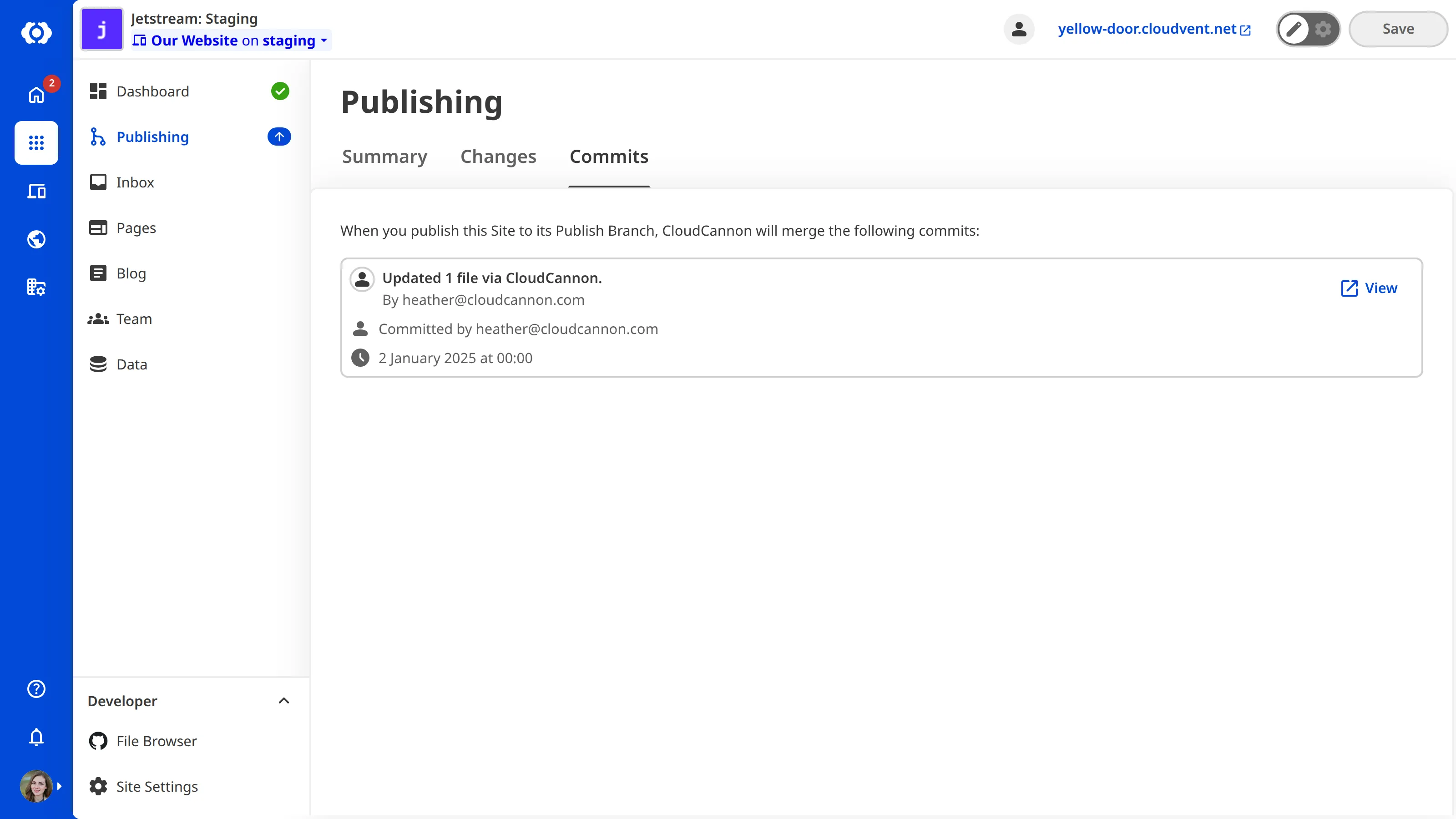Click the blue publish arrow badge
This screenshot has width=1456, height=819.
click(279, 136)
